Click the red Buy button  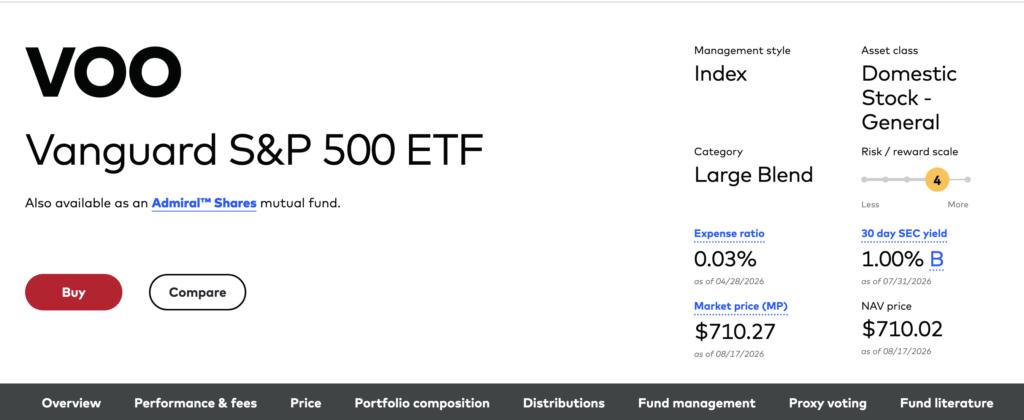(x=73, y=292)
